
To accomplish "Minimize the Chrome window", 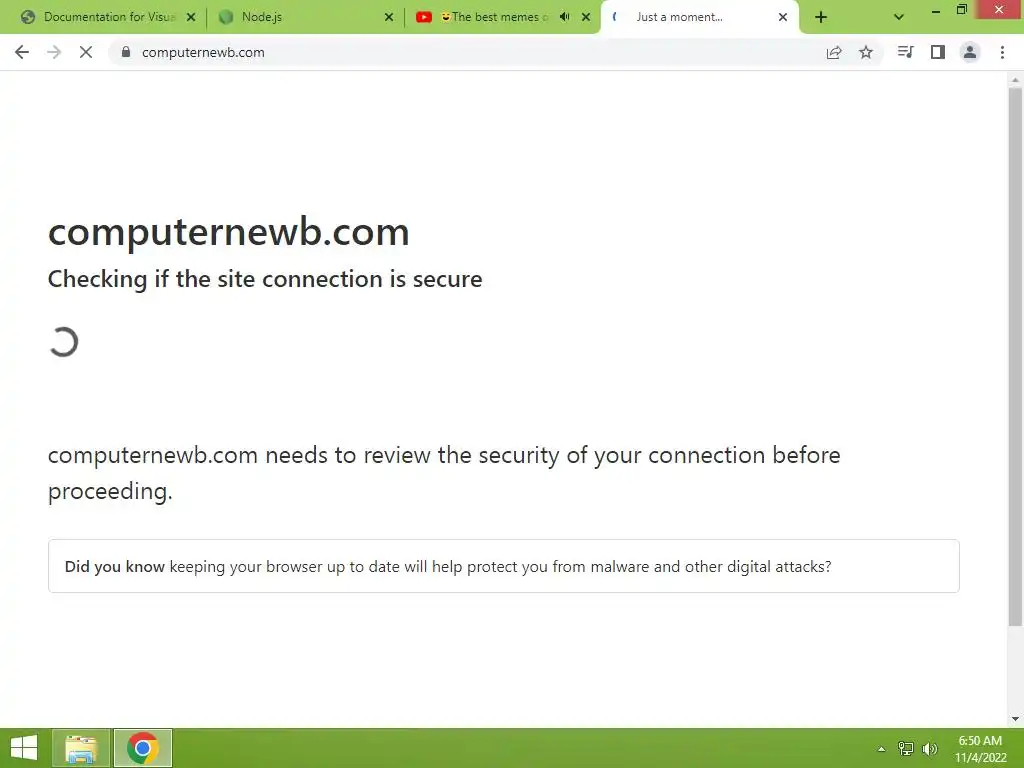I will [x=935, y=11].
